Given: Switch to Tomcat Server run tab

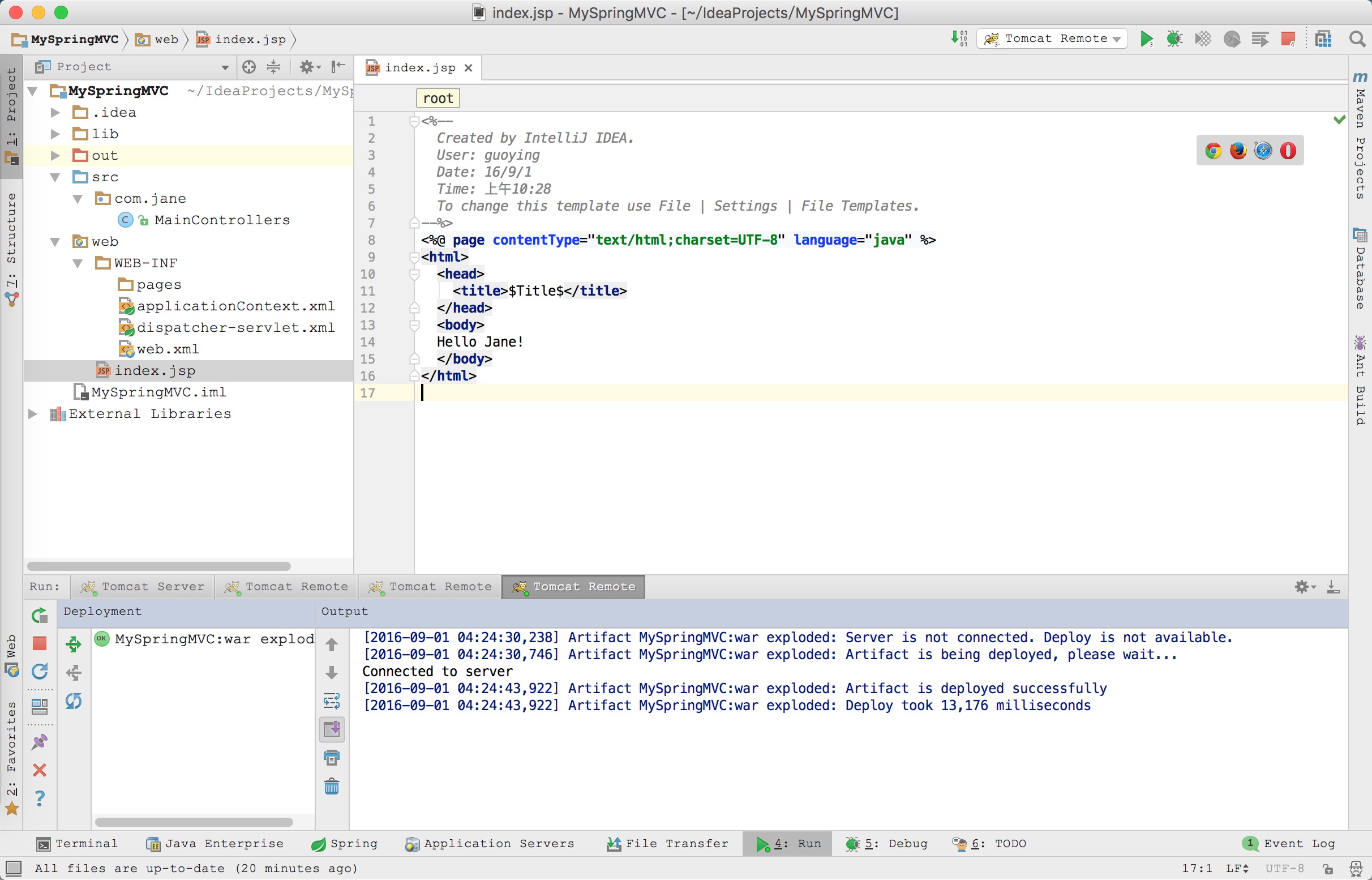Looking at the screenshot, I should [x=143, y=587].
